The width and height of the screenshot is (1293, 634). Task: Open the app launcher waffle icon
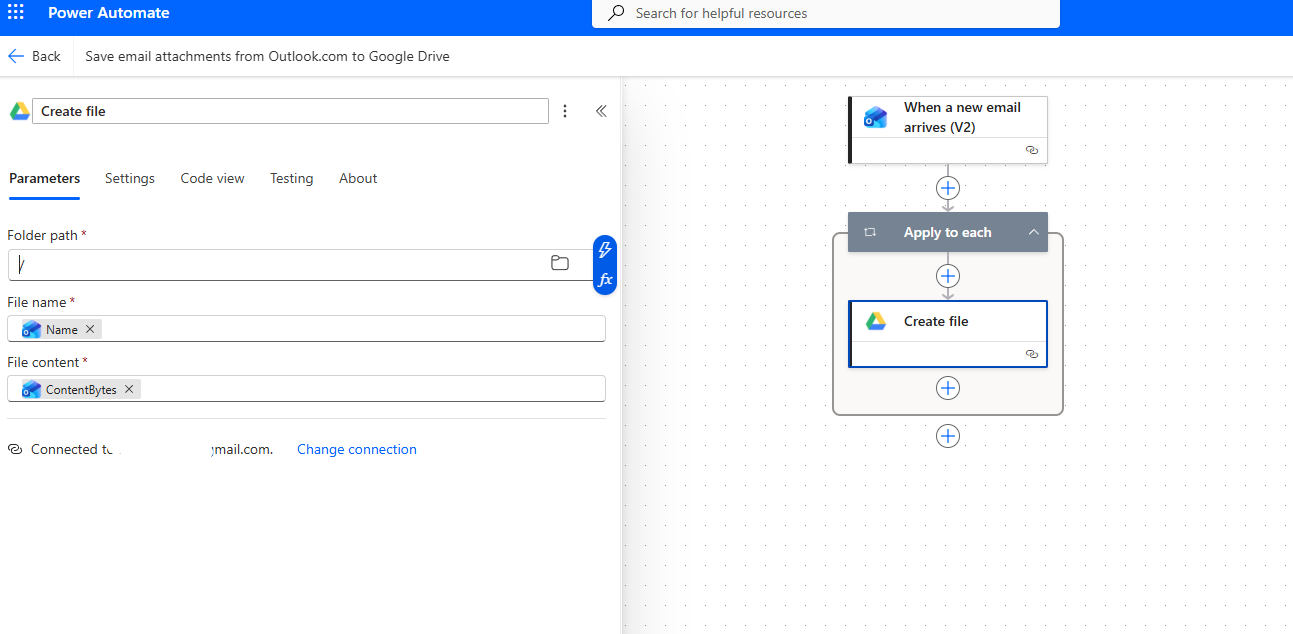point(16,13)
